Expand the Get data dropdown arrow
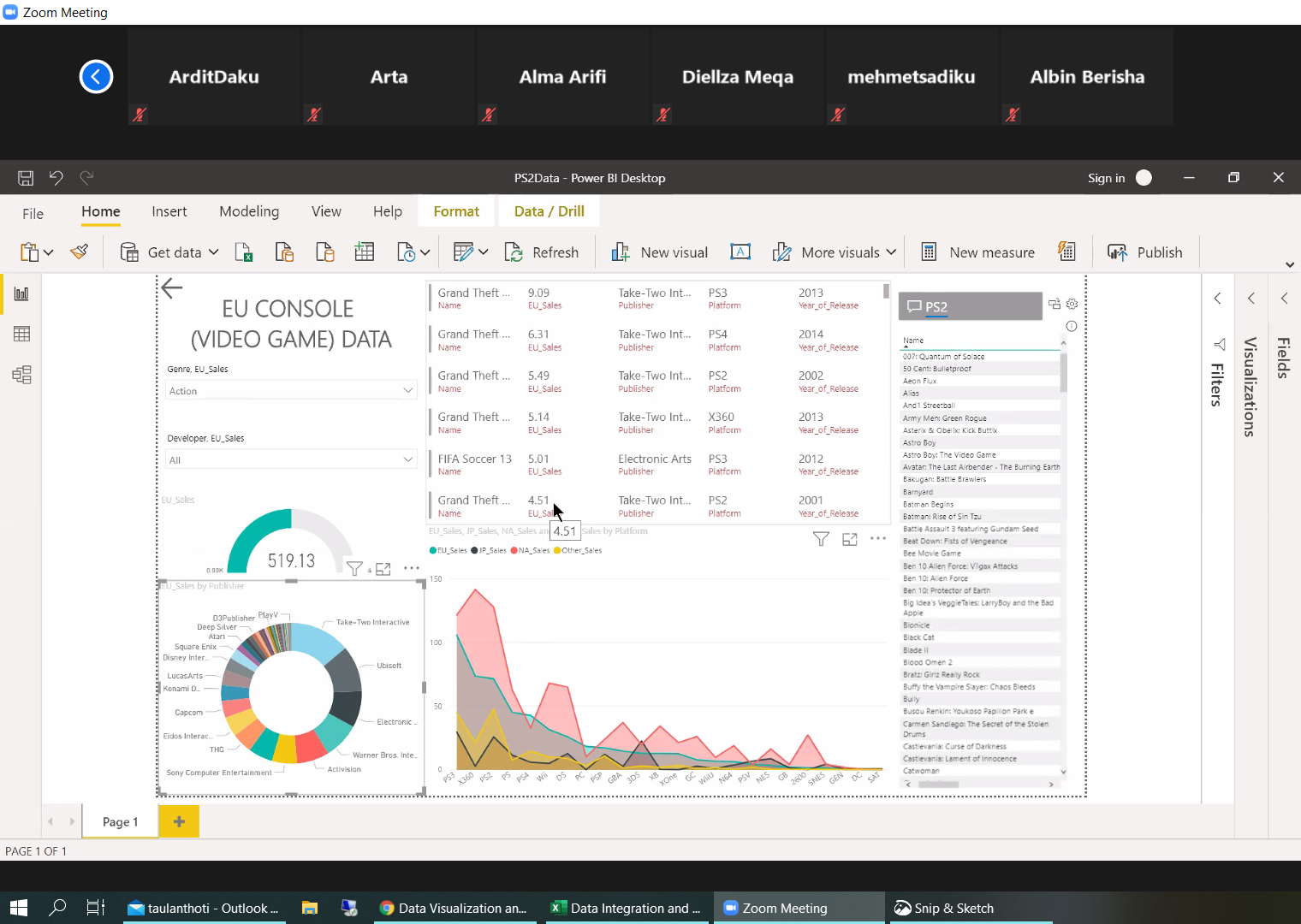Viewport: 1301px width, 924px height. tap(214, 252)
